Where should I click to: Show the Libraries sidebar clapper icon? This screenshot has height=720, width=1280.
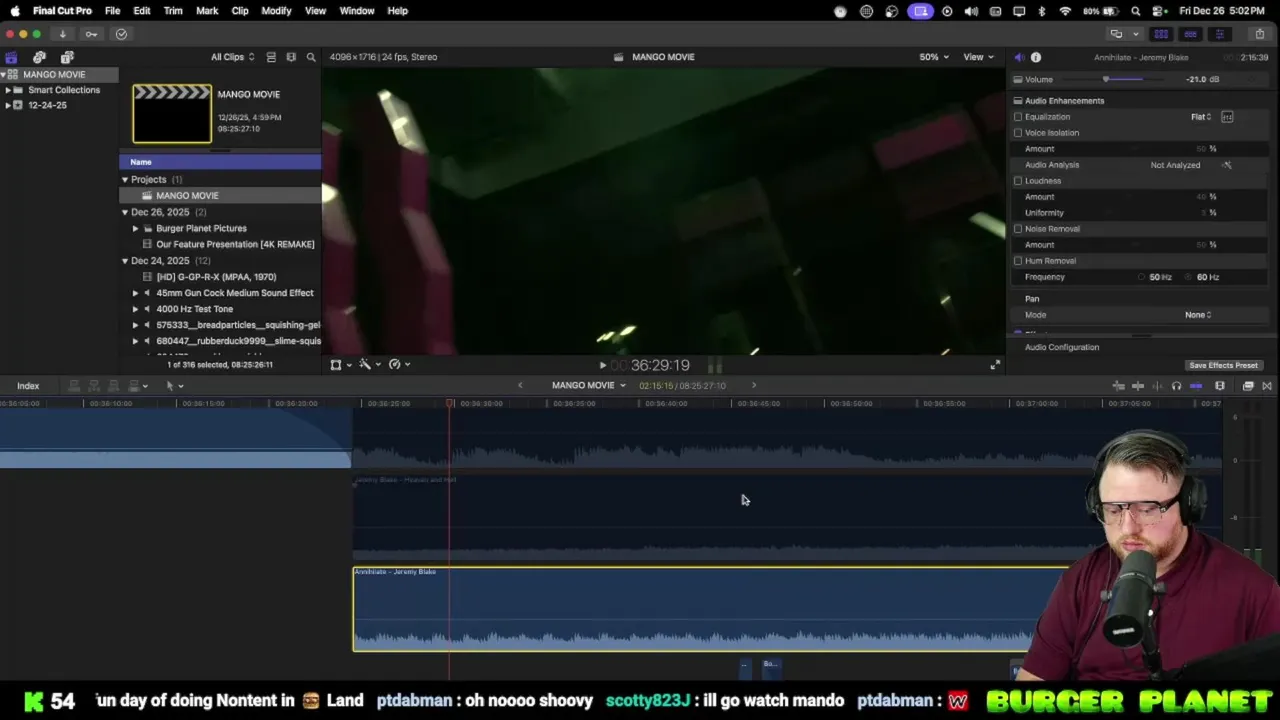coord(11,57)
